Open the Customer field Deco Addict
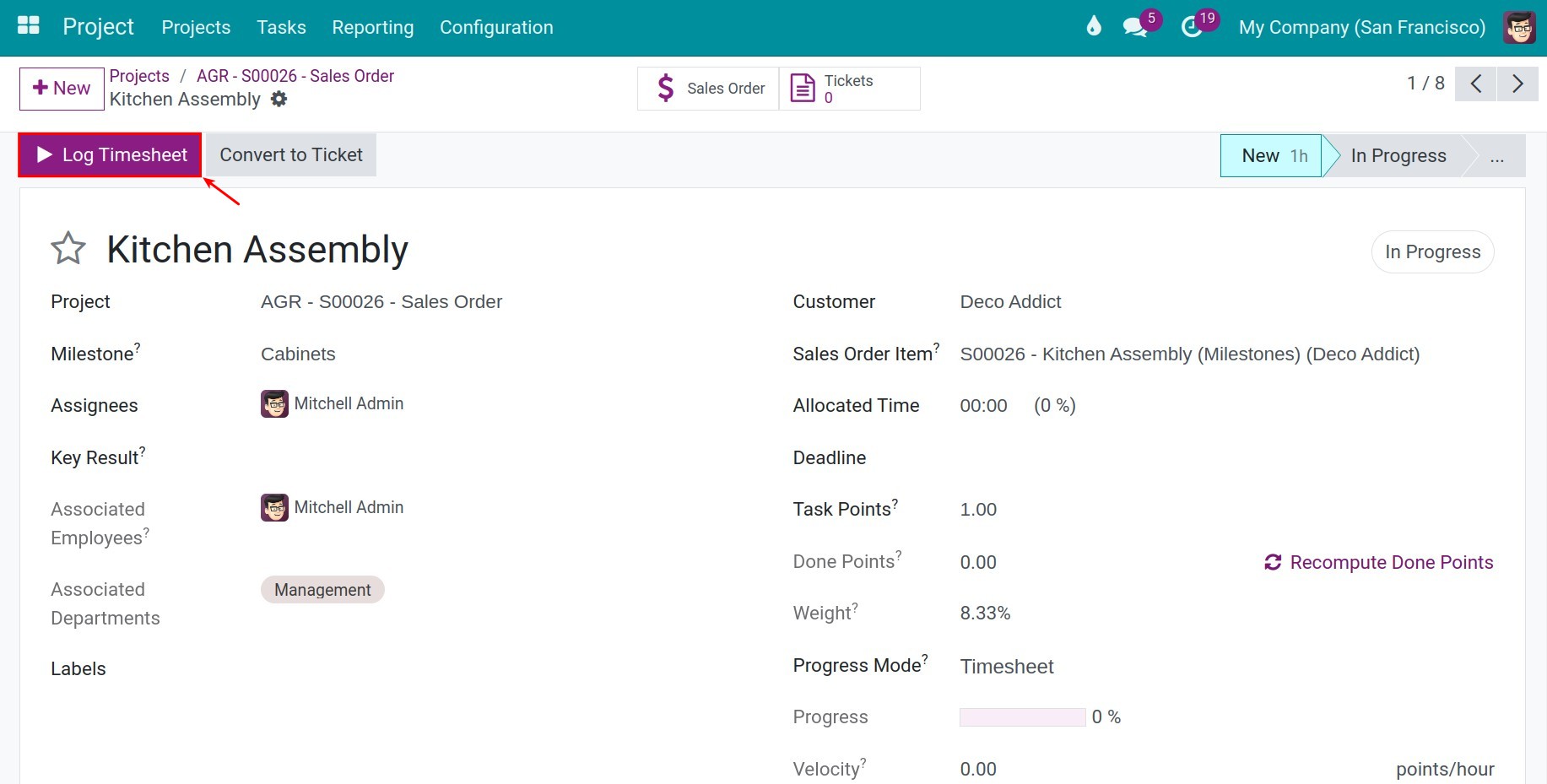Screen dimensions: 1547x784 (x=1010, y=302)
